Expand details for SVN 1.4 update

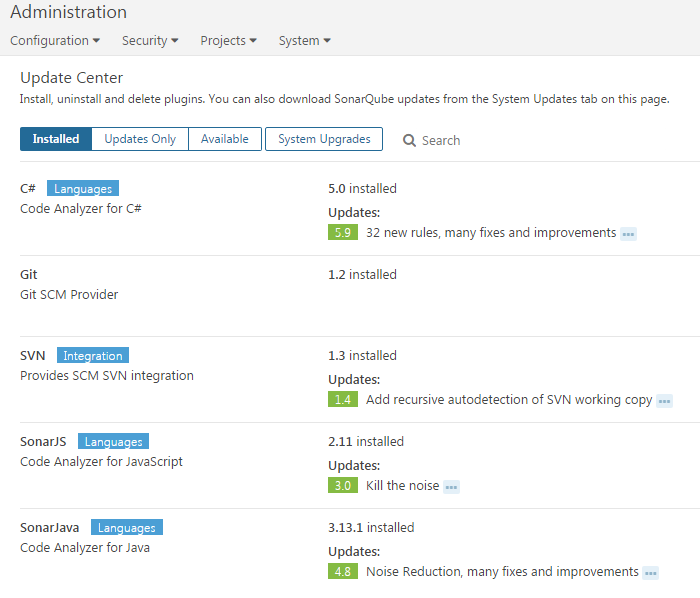point(664,401)
